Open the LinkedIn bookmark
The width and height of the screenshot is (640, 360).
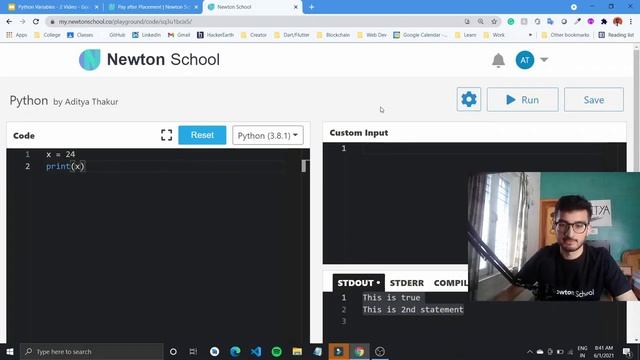(146, 35)
